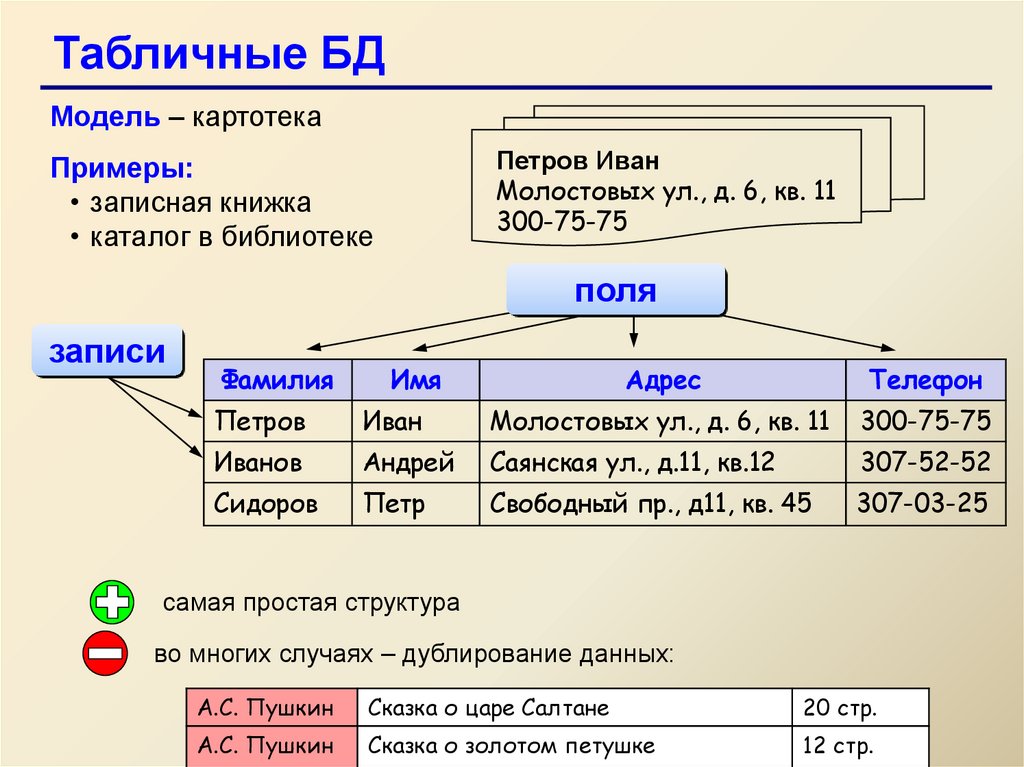Select the 'Адрес' column header
The width and height of the screenshot is (1024, 767).
click(x=662, y=380)
